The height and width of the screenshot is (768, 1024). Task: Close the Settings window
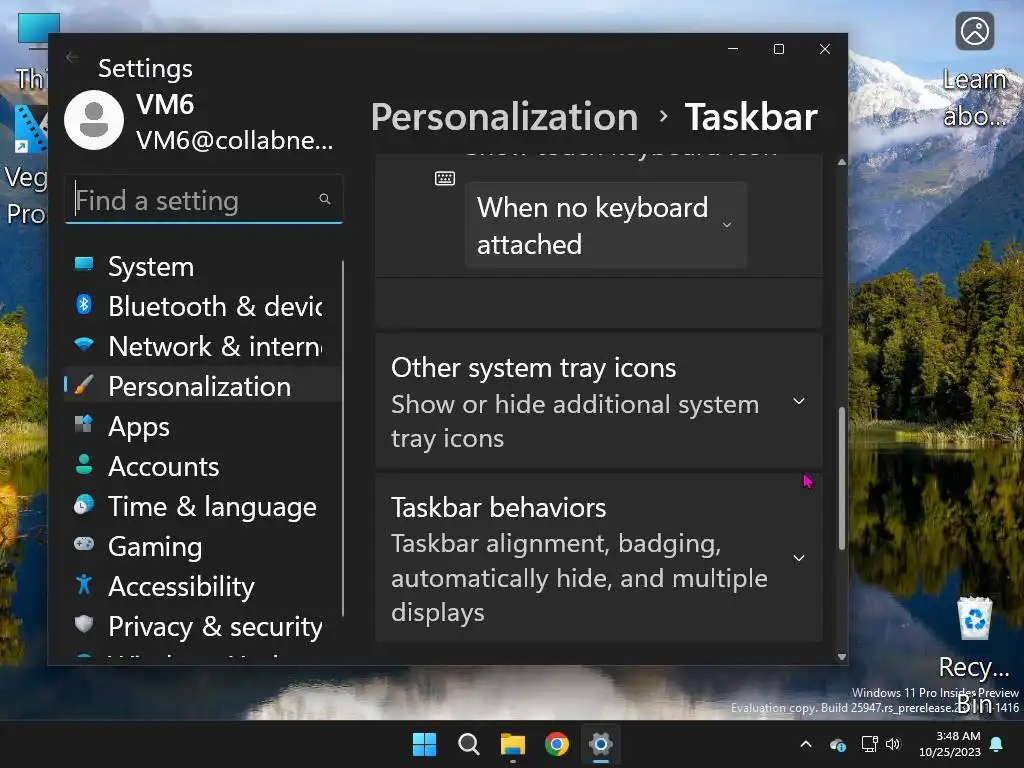click(825, 49)
